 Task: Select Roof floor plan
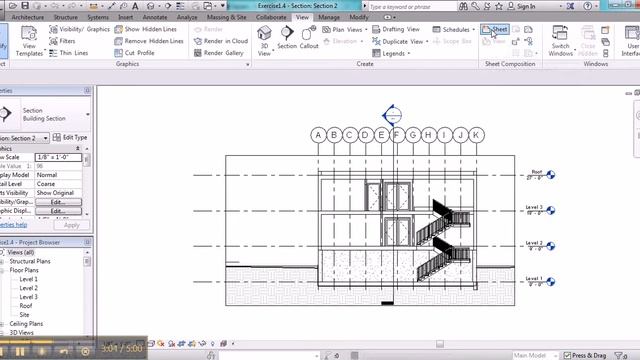pos(25,306)
